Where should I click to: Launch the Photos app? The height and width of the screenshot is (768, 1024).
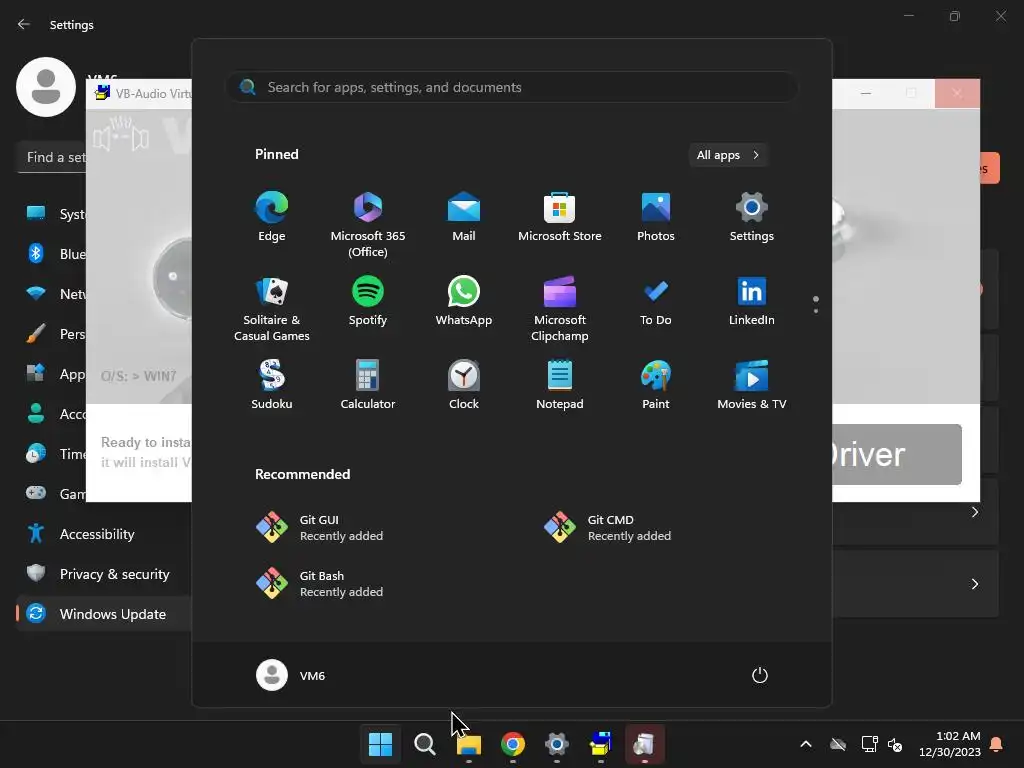click(x=656, y=217)
